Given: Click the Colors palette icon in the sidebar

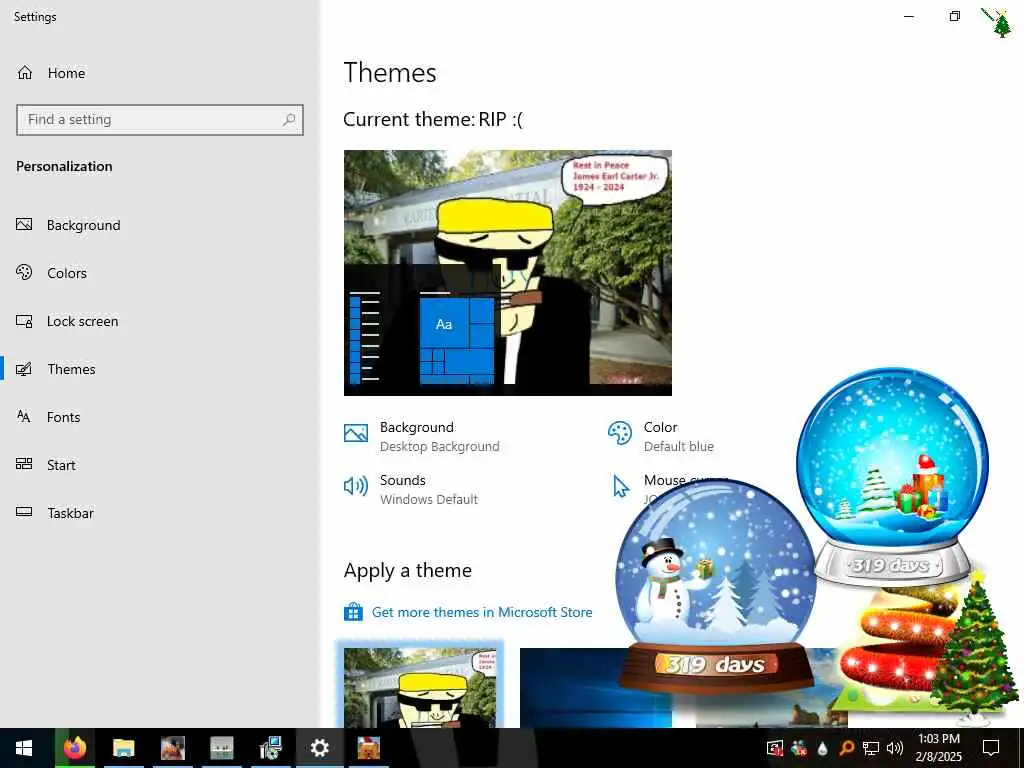Looking at the screenshot, I should pyautogui.click(x=24, y=272).
